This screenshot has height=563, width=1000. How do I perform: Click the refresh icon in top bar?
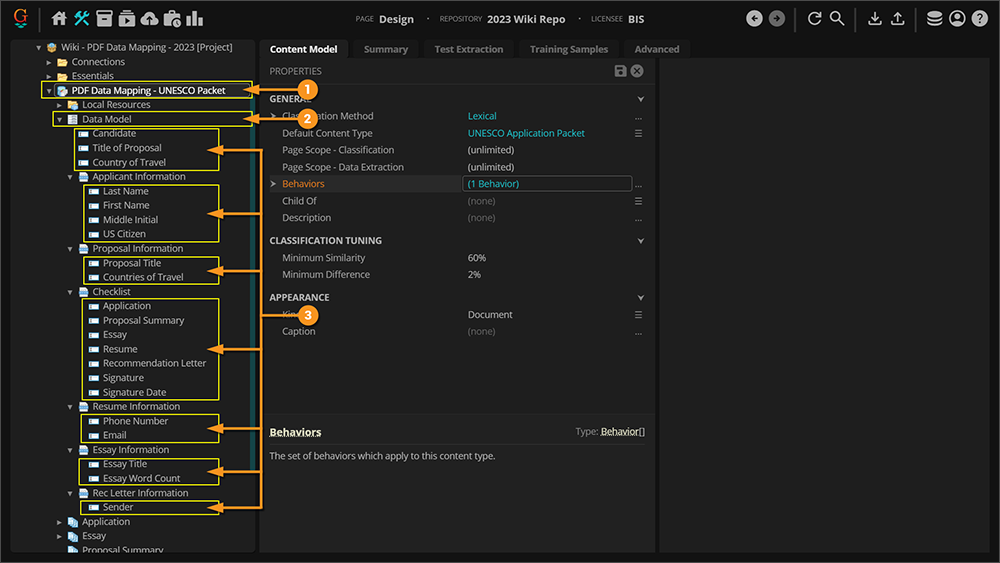click(x=814, y=19)
